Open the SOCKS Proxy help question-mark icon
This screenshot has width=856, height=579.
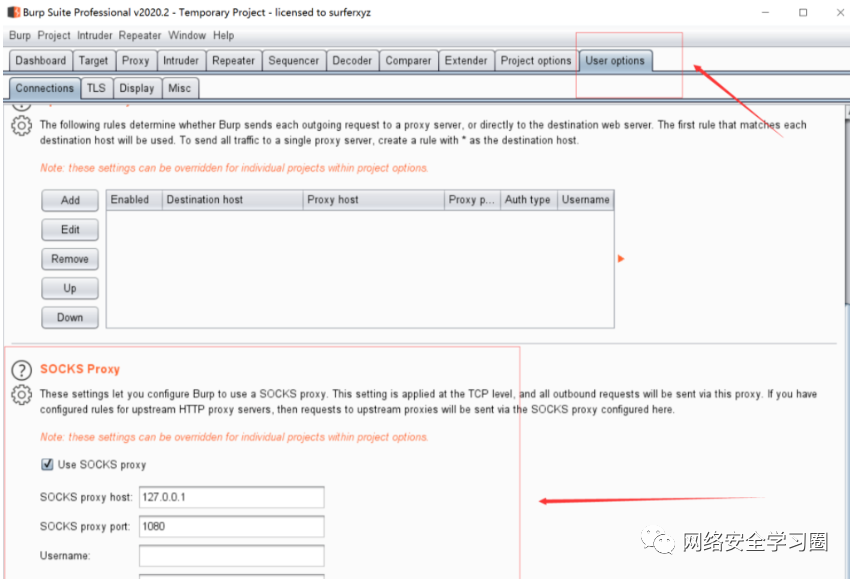21,370
